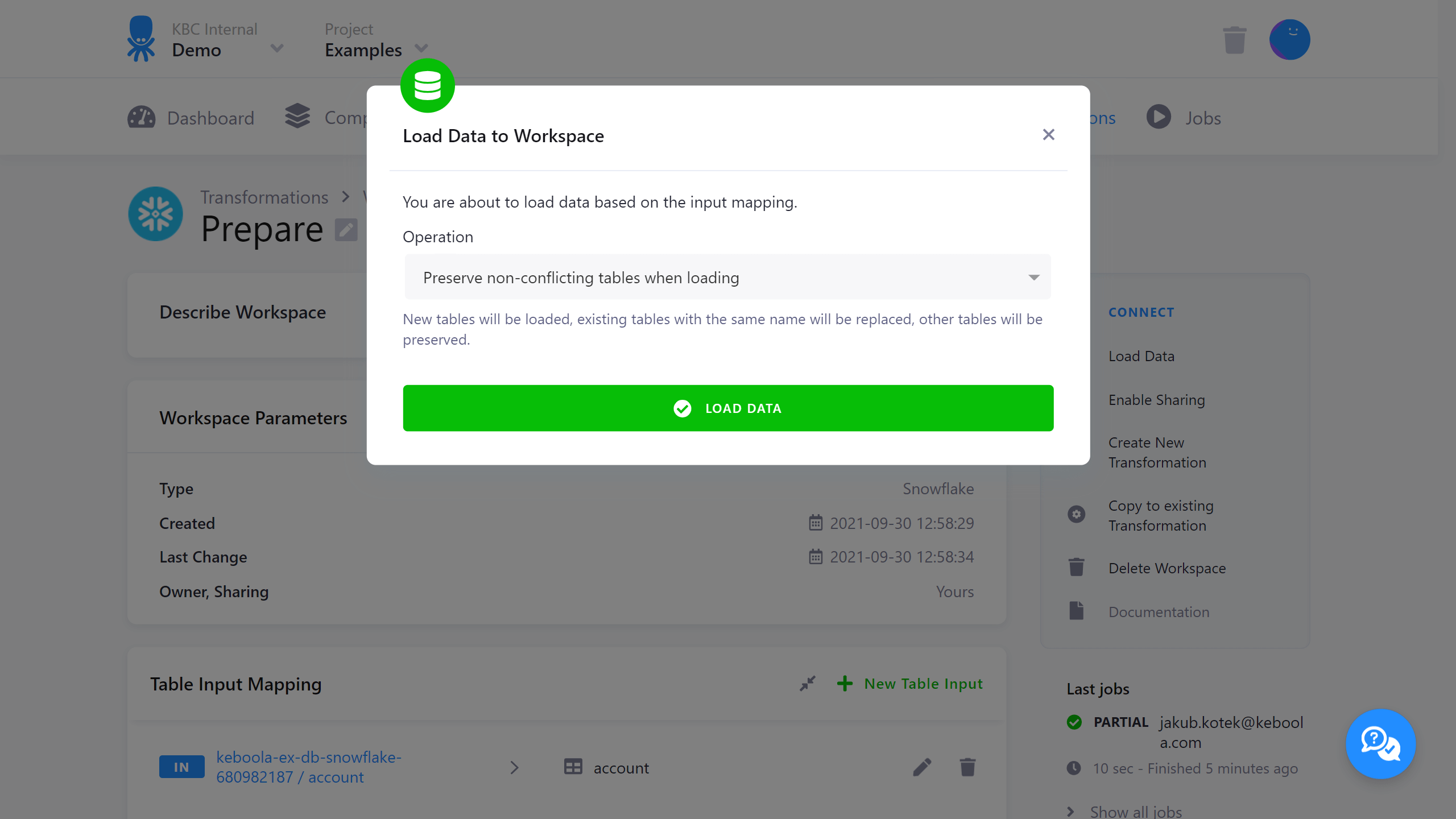Image resolution: width=1456 pixels, height=819 pixels.
Task: Close the Load Data to Workspace dialog
Action: point(1049,134)
